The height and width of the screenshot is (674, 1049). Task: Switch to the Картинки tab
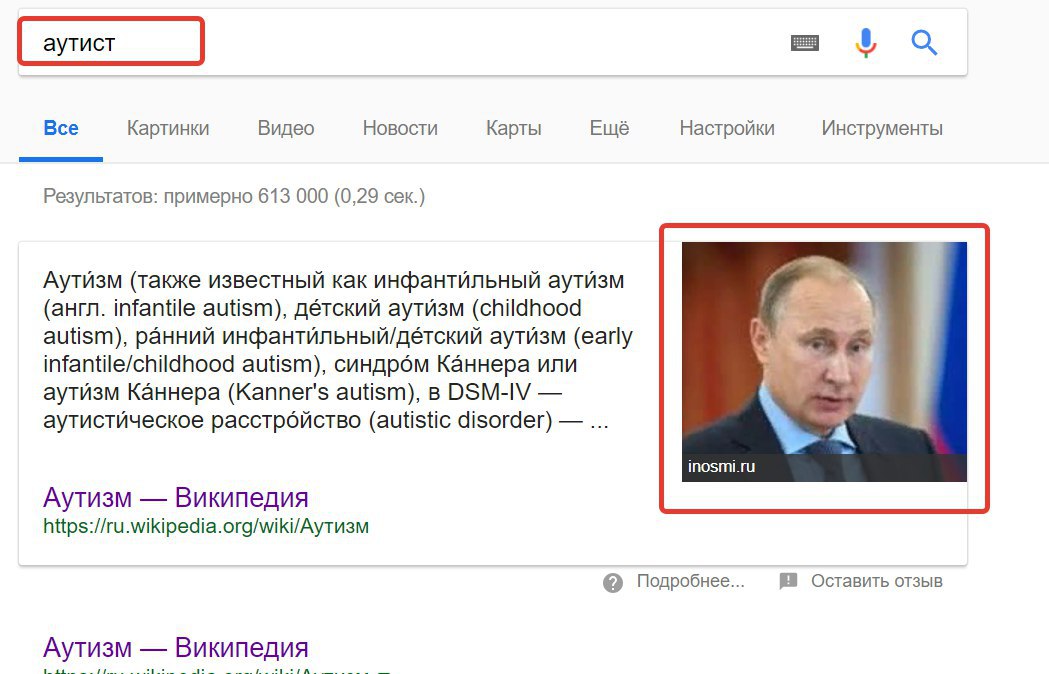pyautogui.click(x=168, y=128)
